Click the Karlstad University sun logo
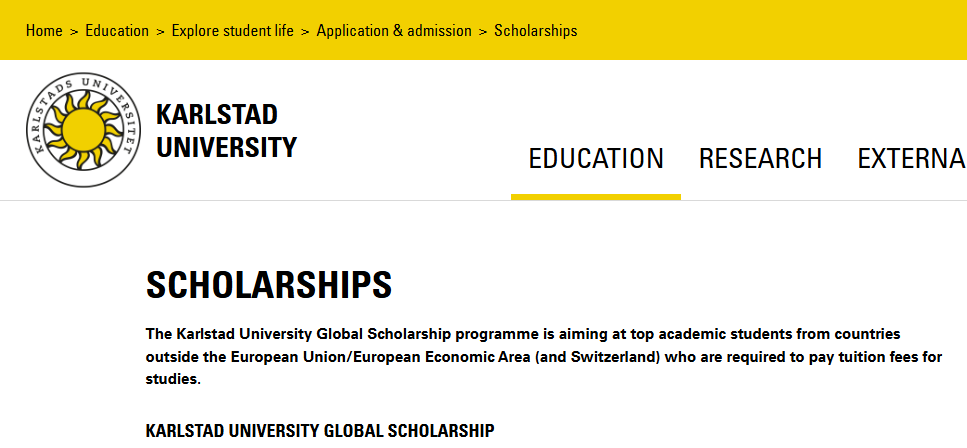This screenshot has height=448, width=967. click(x=78, y=130)
